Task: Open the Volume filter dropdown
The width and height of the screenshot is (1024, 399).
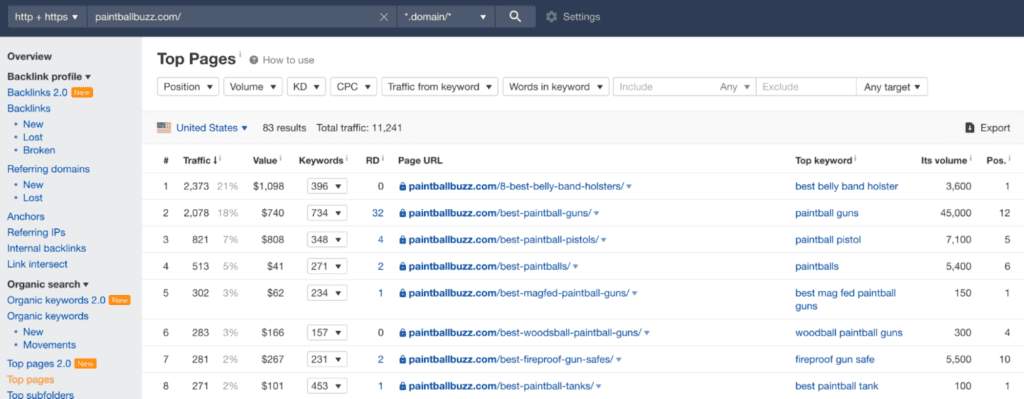Action: 253,87
